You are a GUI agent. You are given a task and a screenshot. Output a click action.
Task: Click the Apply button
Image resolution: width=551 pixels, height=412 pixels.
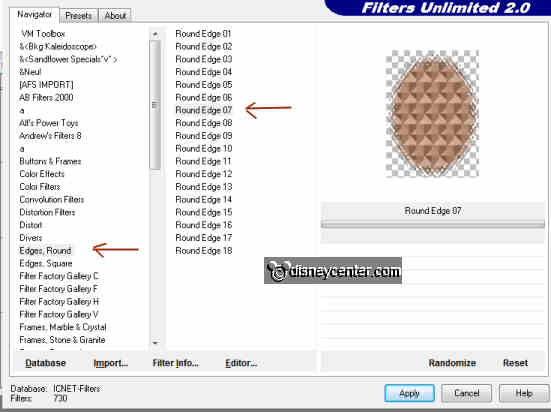point(409,393)
